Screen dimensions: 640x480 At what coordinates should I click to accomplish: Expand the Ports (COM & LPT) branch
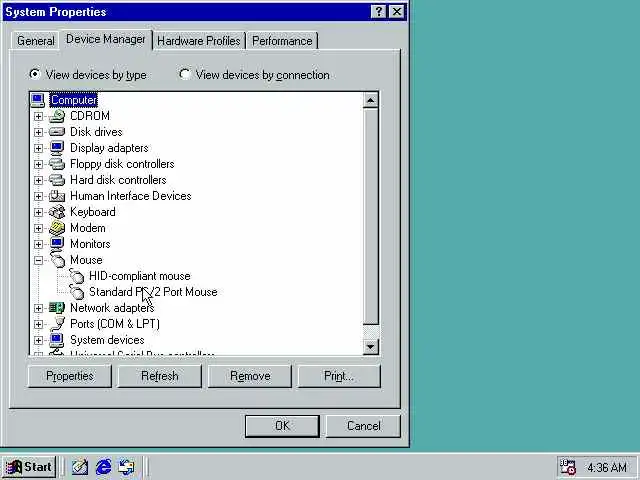click(x=38, y=324)
